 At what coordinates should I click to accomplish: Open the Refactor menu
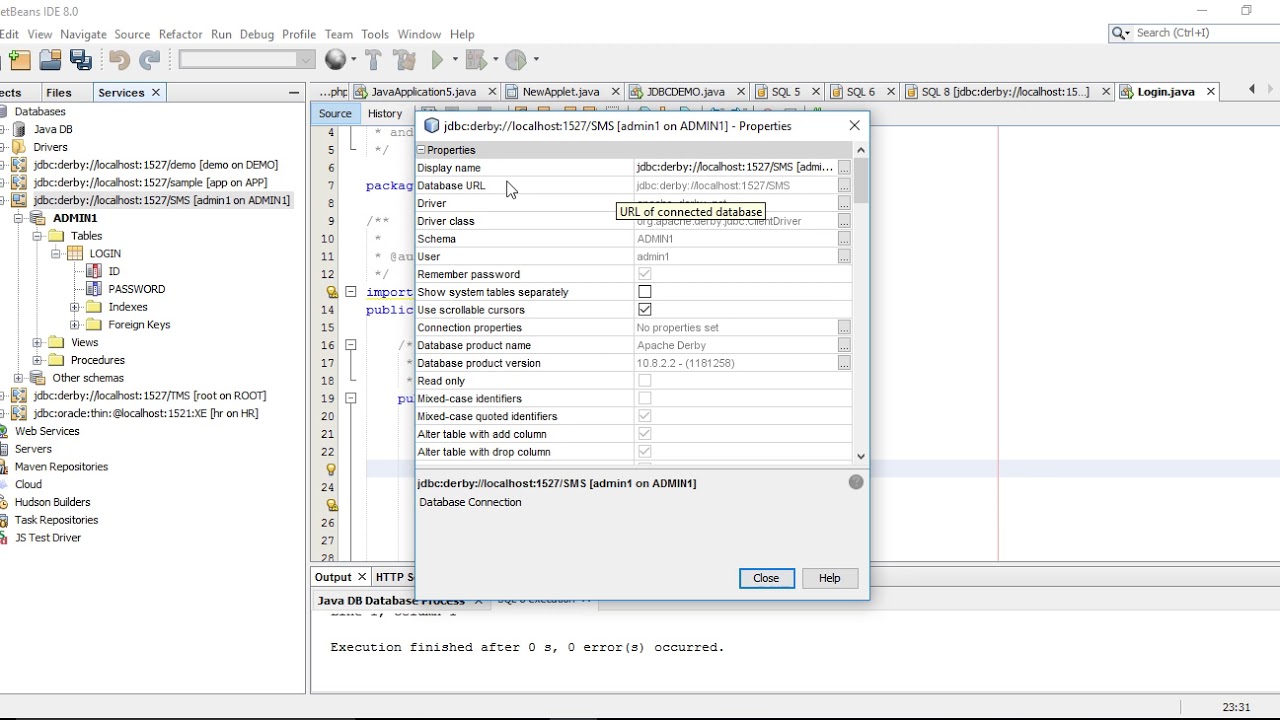click(x=180, y=34)
